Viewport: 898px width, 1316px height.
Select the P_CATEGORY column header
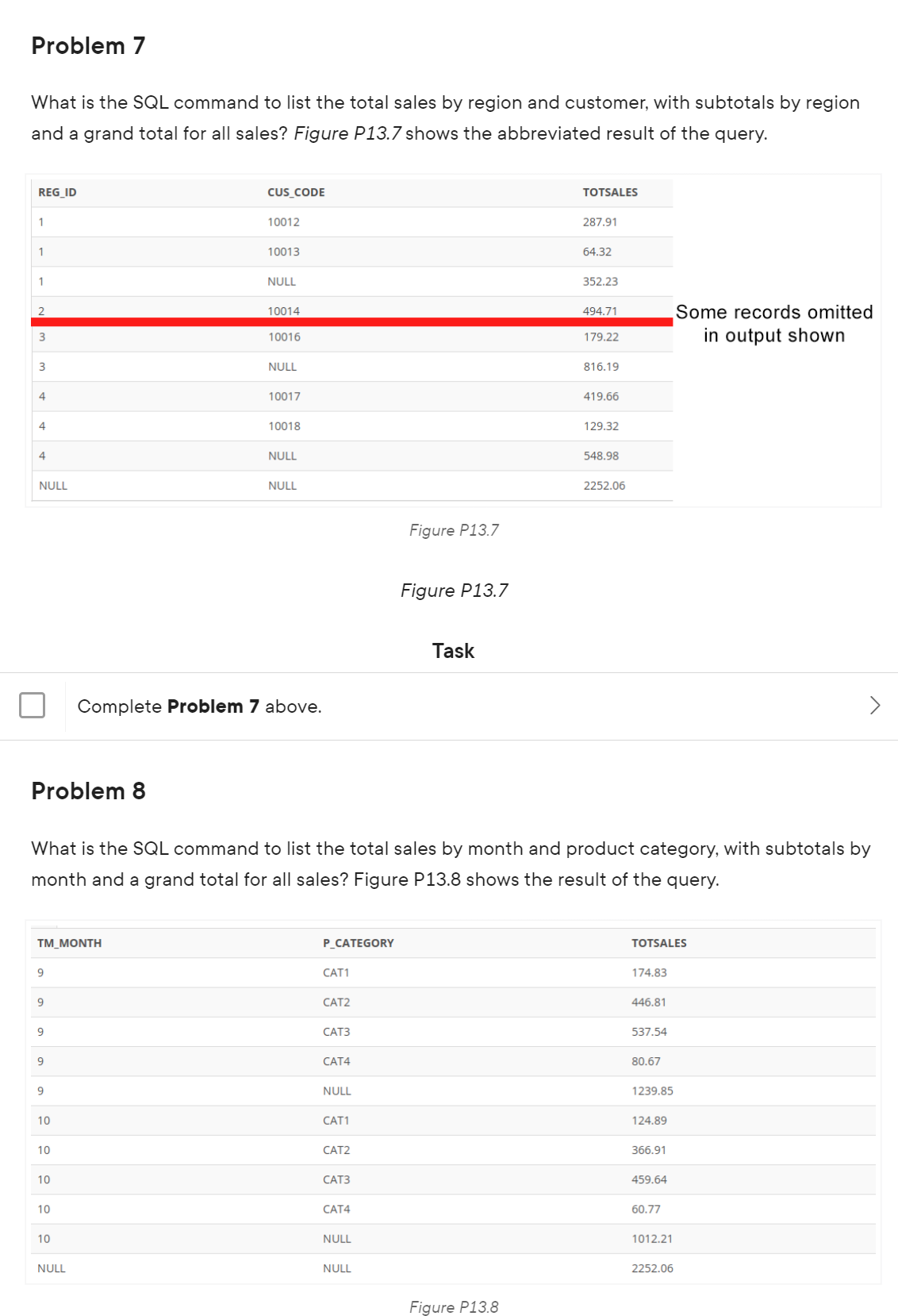358,943
